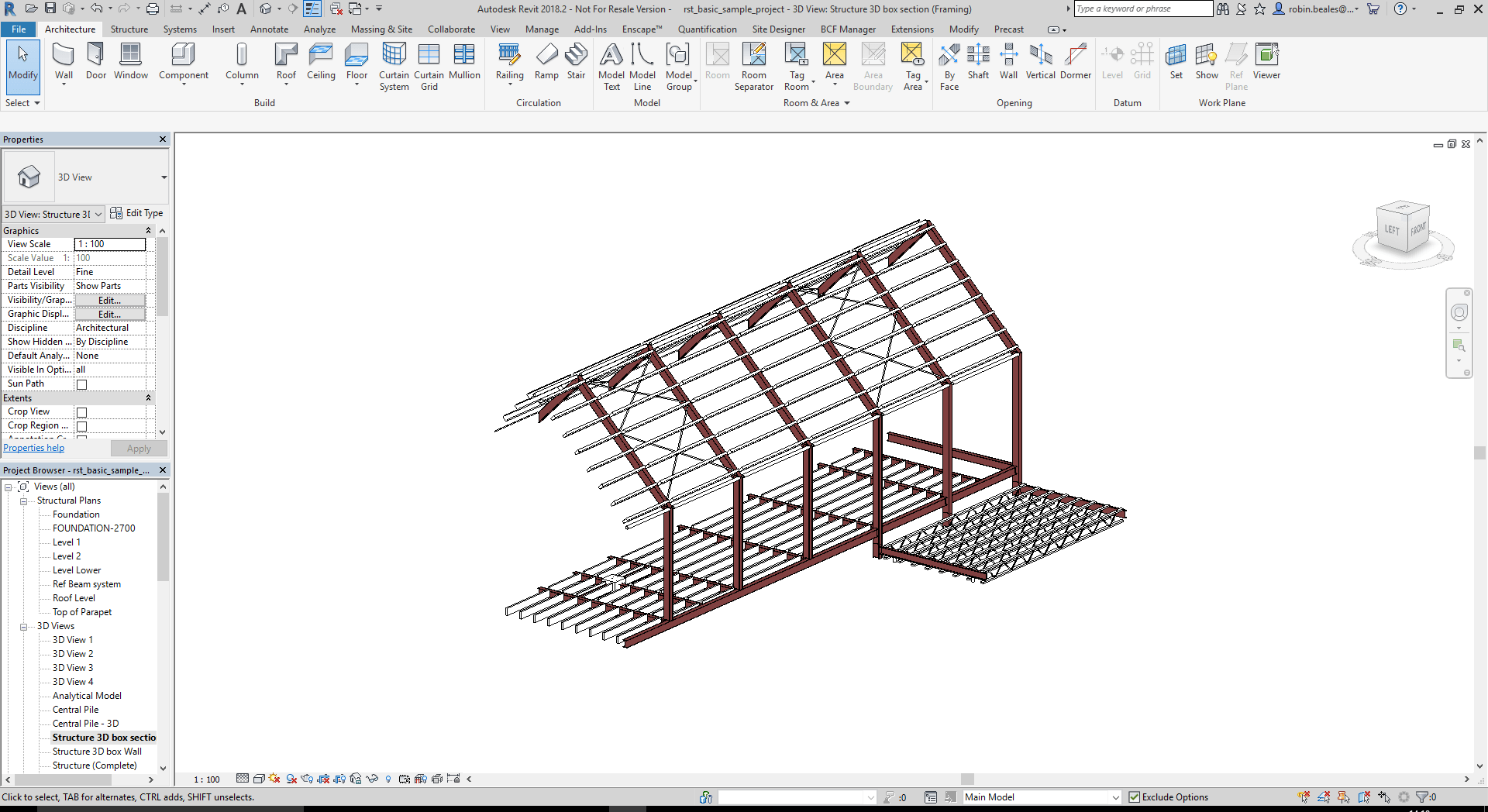The height and width of the screenshot is (812, 1488).
Task: Click the Print icon in quick access toolbar
Action: (x=153, y=9)
